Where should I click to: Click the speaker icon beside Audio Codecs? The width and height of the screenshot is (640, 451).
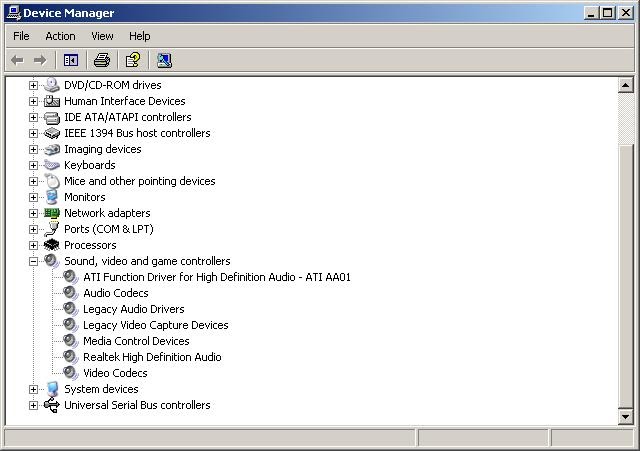coord(71,293)
